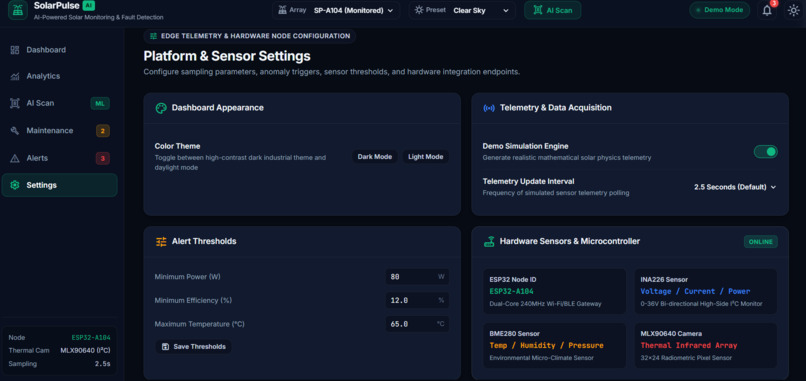This screenshot has height=381, width=806.
Task: Click the sliders icon in Edge Telemetry badge
Action: 153,36
